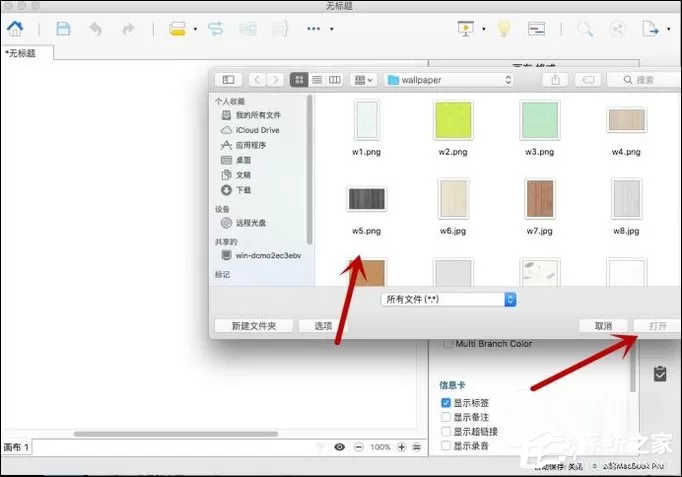The width and height of the screenshot is (682, 477).
Task: Save the document with the floppy icon
Action: 64,29
